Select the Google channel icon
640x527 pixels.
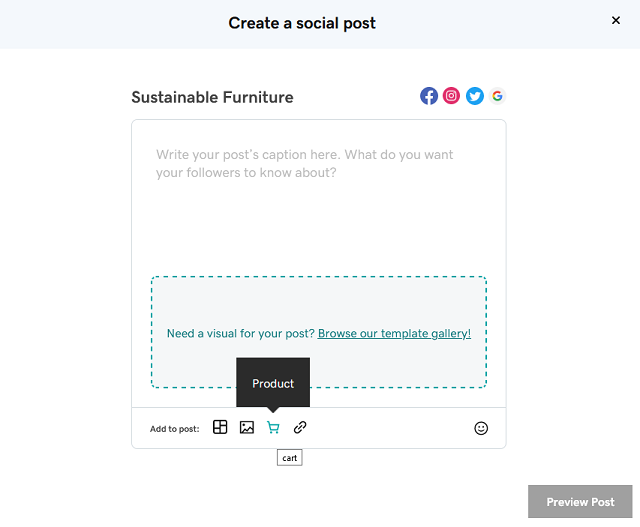click(497, 96)
